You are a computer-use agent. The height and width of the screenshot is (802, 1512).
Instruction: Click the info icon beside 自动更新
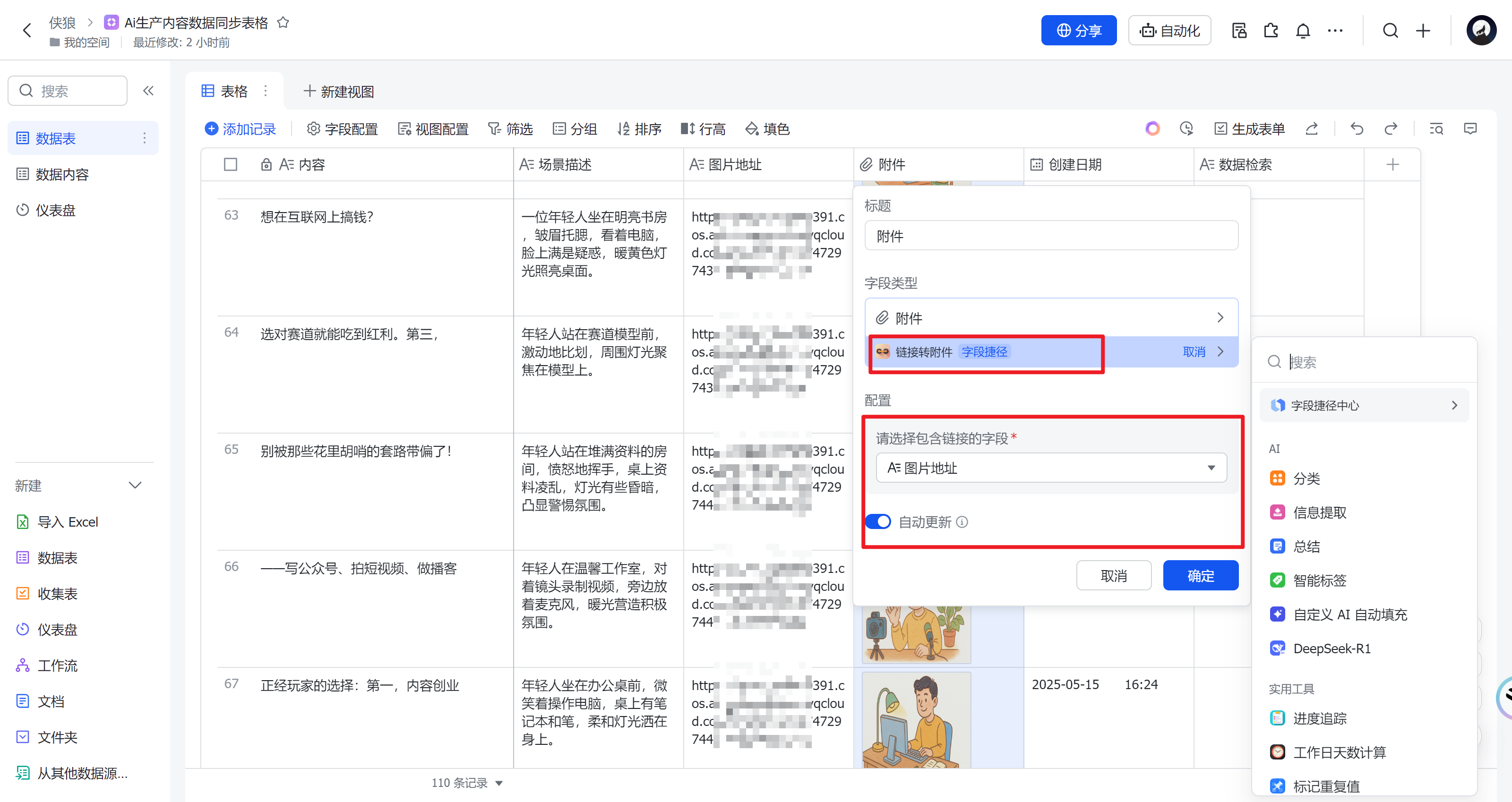pyautogui.click(x=962, y=521)
